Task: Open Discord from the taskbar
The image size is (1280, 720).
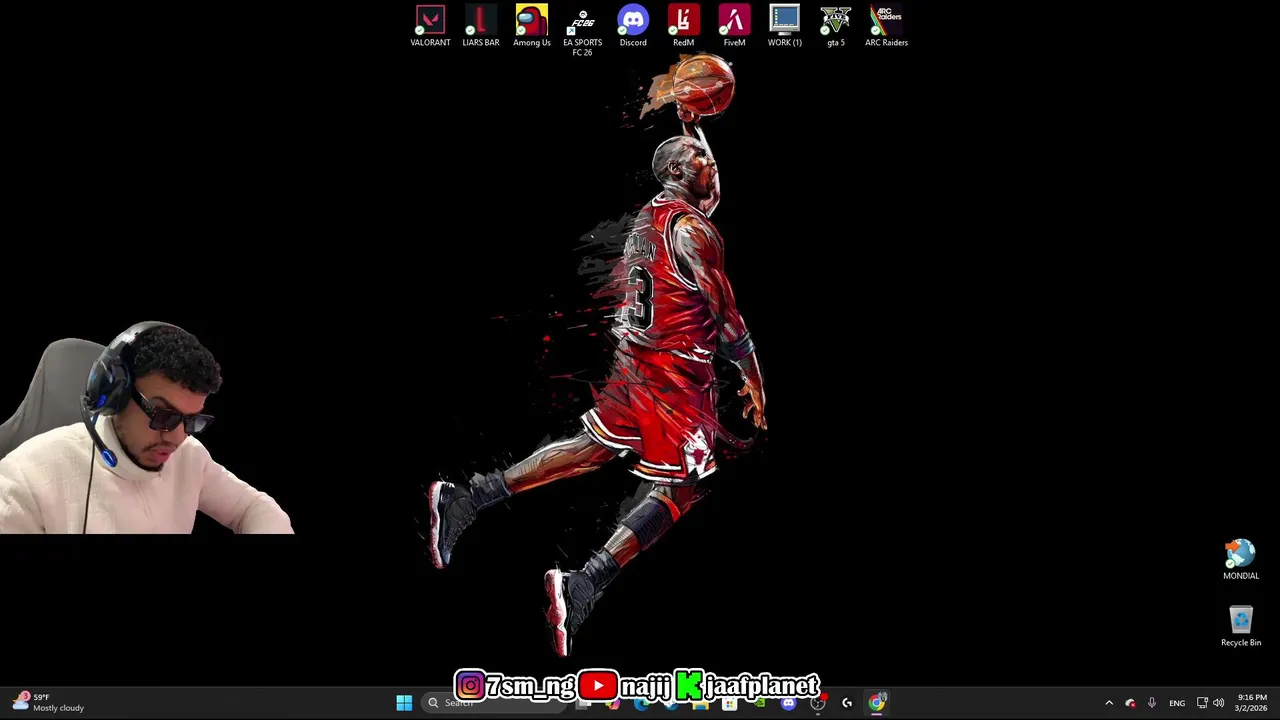Action: 788,703
